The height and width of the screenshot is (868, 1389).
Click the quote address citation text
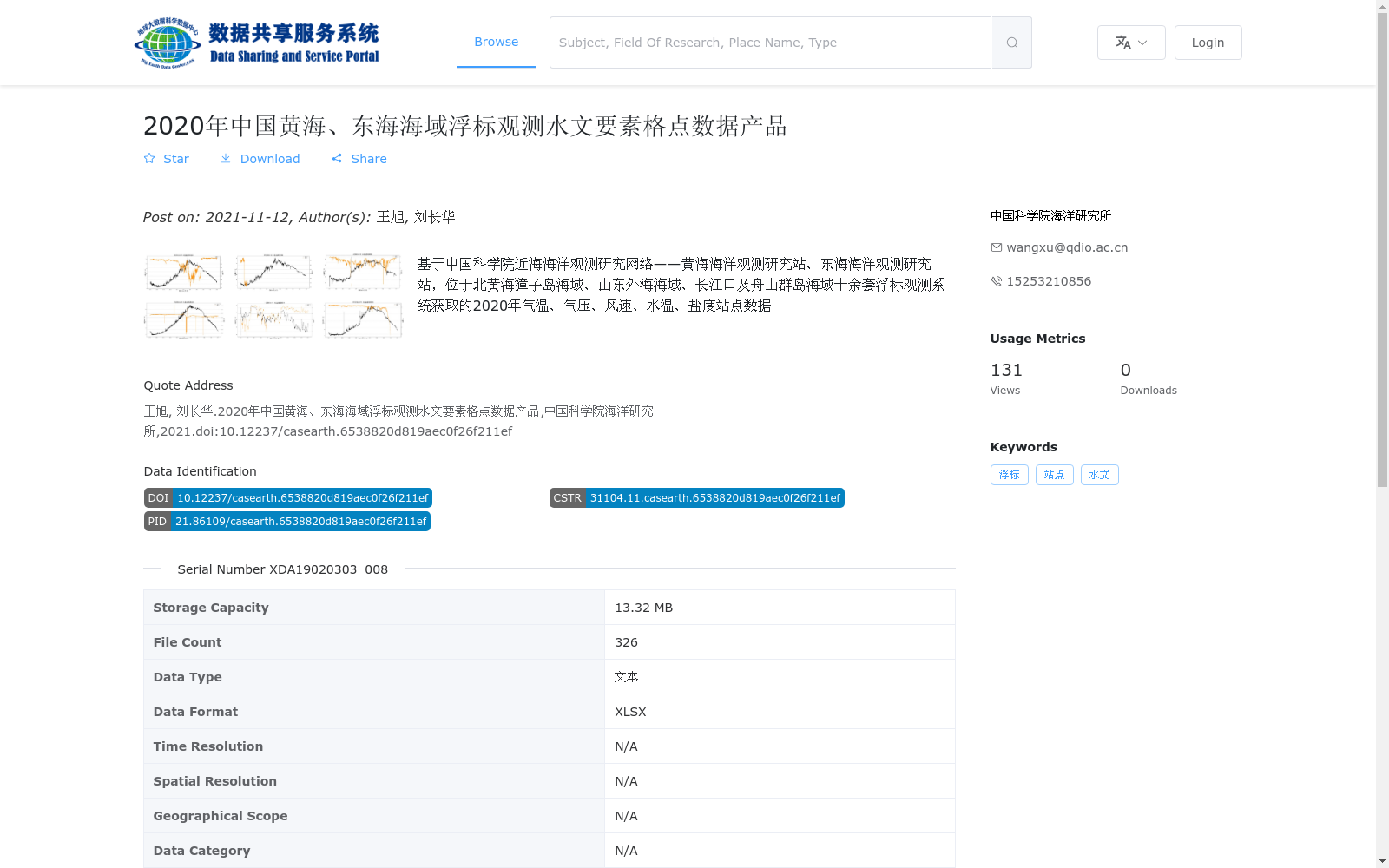(x=398, y=421)
